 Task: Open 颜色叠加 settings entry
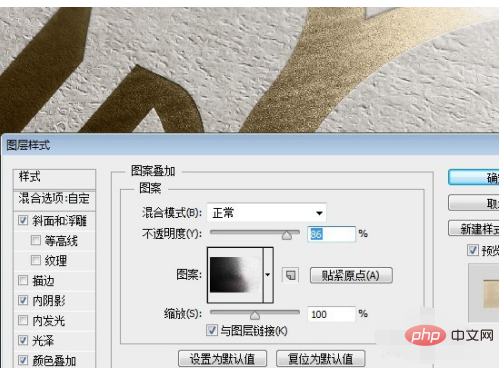(54, 361)
